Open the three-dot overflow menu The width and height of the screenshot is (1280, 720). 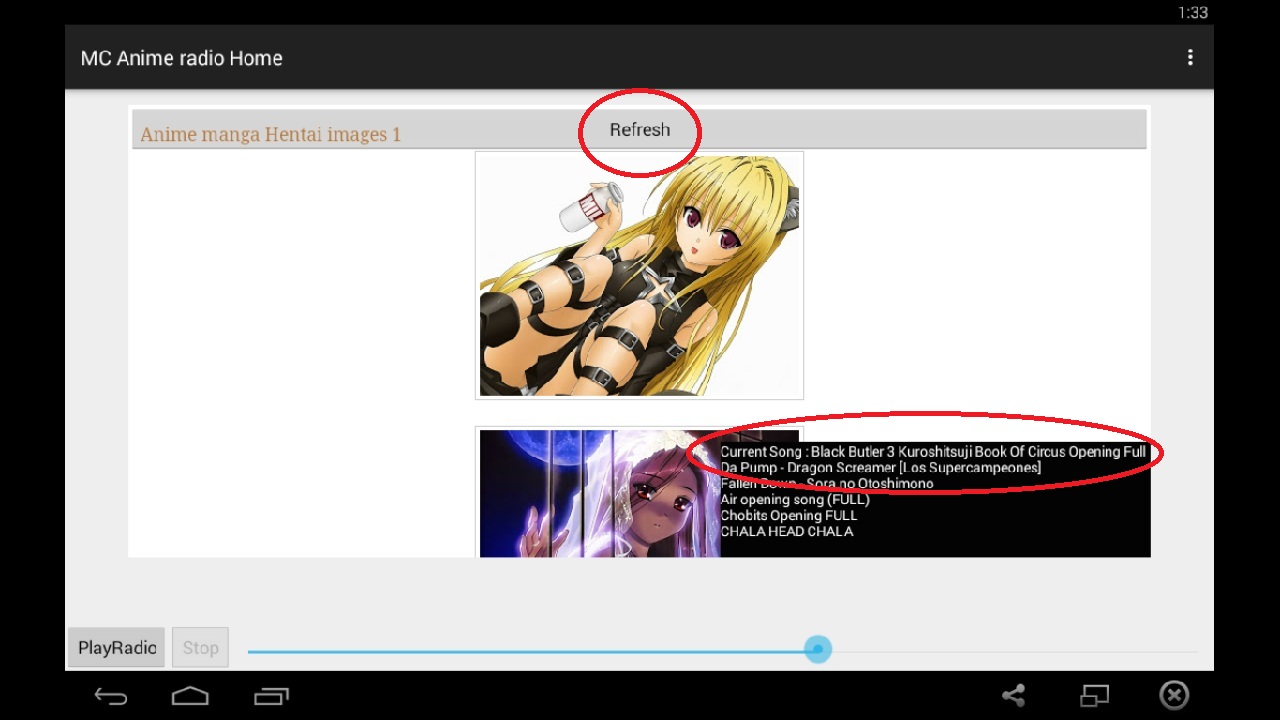pyautogui.click(x=1189, y=58)
